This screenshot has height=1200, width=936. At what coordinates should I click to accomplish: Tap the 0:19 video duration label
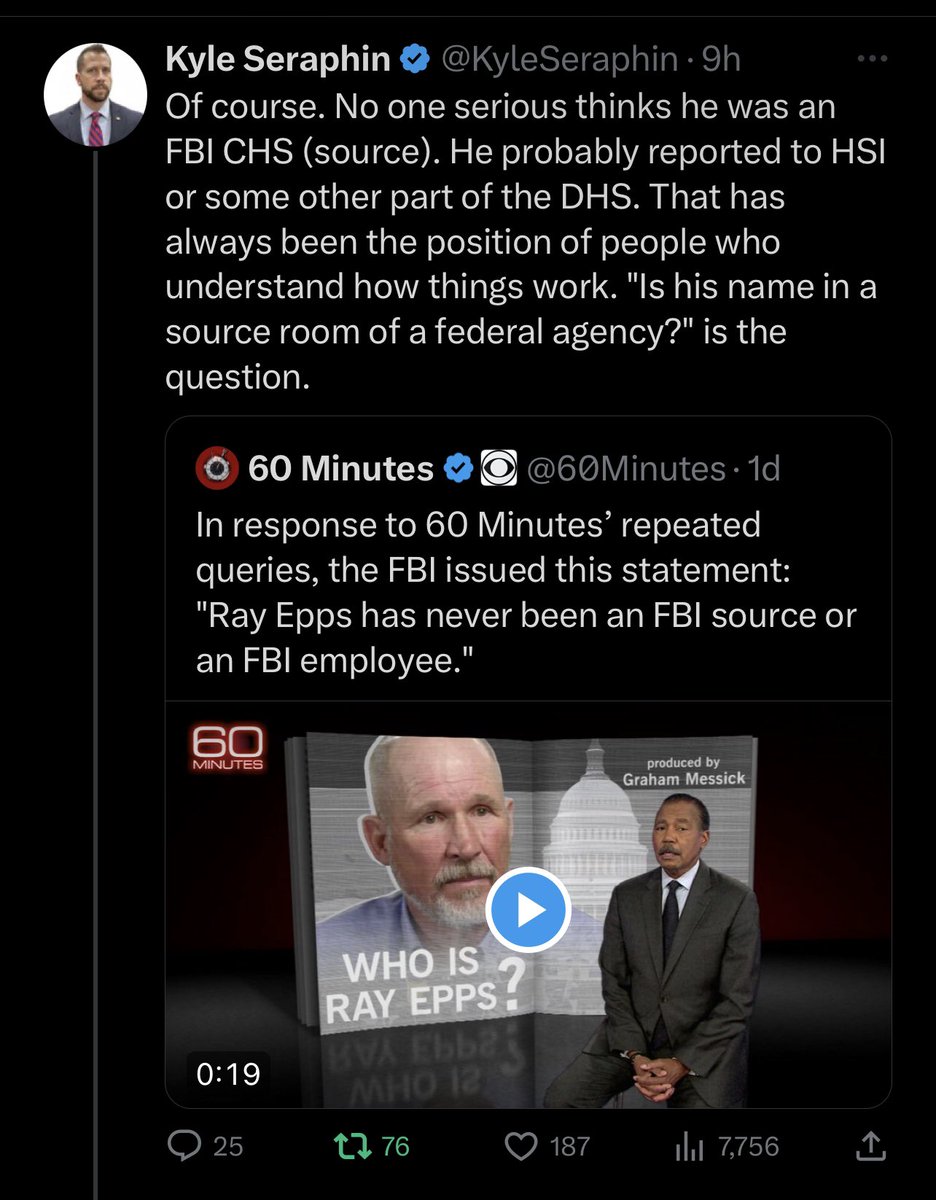click(229, 1074)
